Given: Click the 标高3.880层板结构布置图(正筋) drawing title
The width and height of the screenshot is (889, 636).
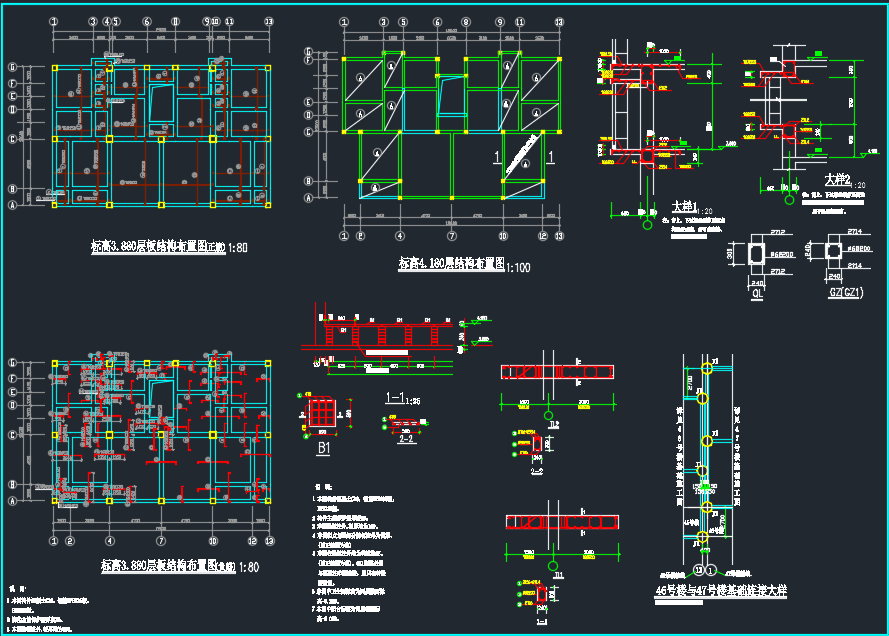Looking at the screenshot, I should (170, 247).
